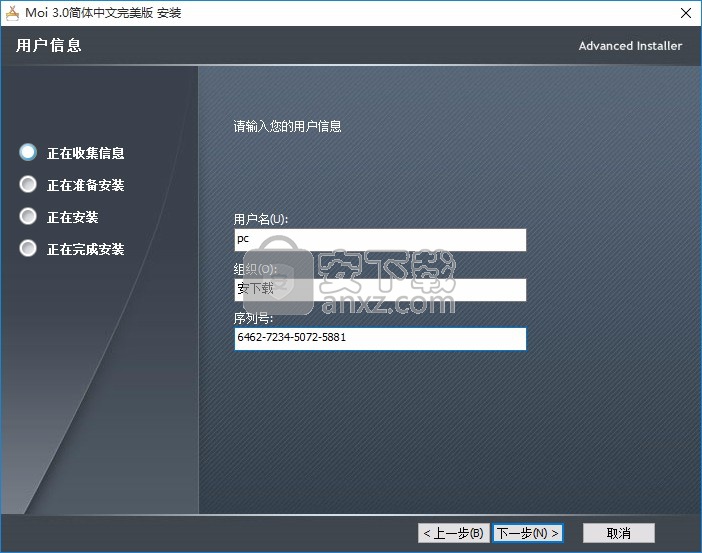This screenshot has height=553, width=702.
Task: Click the 用户信息 heading
Action: (x=49, y=45)
